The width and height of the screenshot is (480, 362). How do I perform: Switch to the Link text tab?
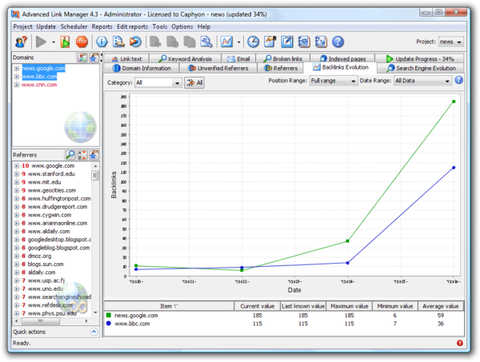126,59
